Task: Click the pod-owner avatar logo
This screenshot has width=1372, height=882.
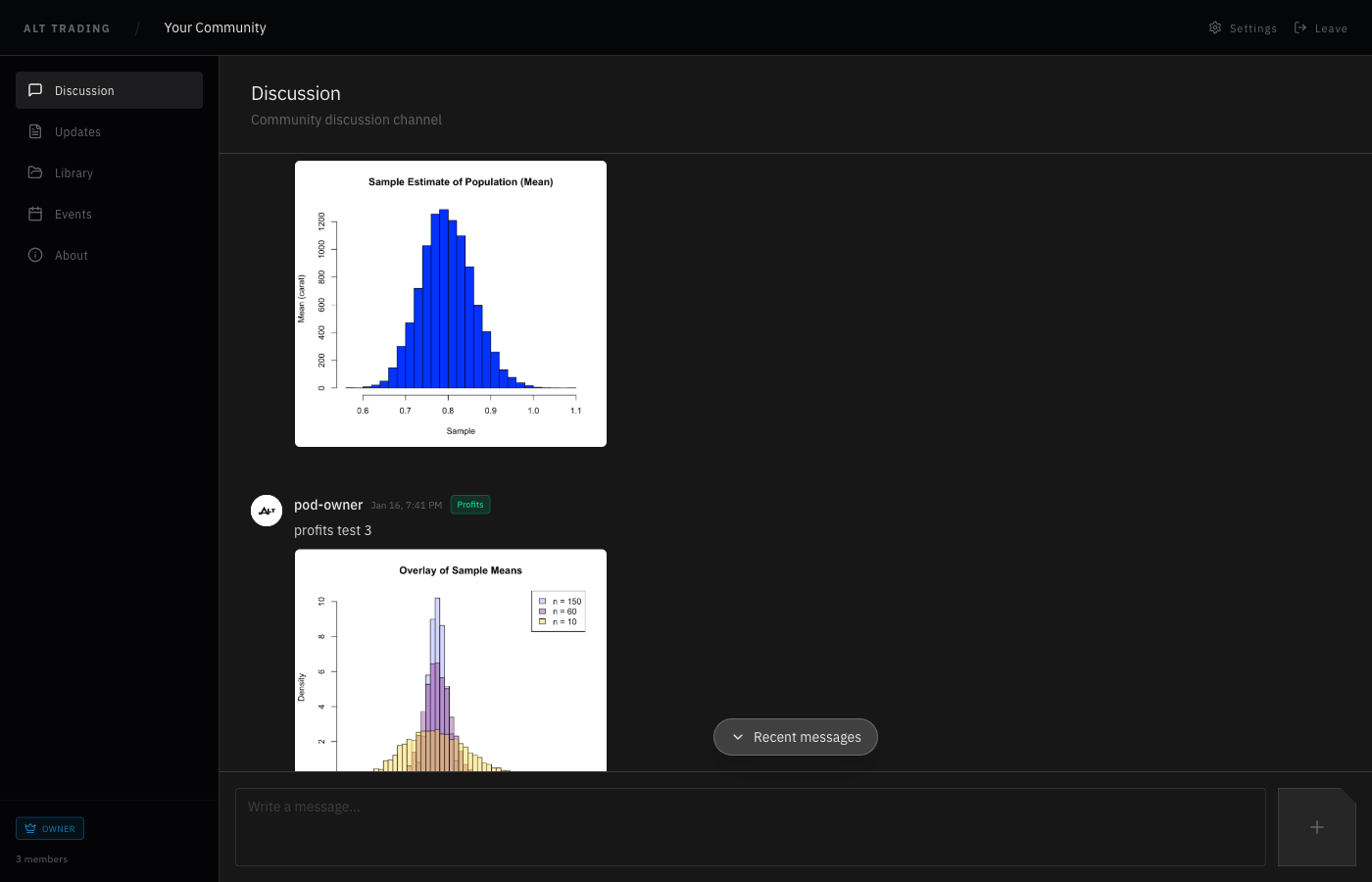Action: (x=267, y=511)
